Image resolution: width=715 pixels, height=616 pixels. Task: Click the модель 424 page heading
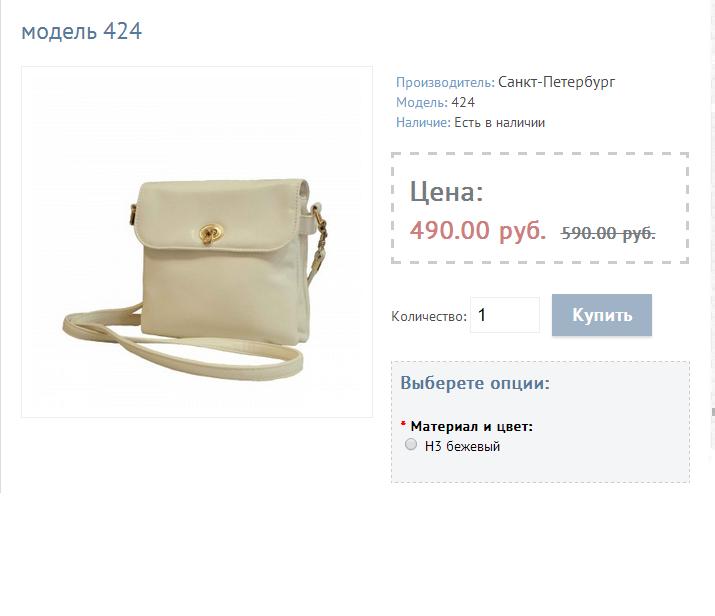tap(82, 32)
